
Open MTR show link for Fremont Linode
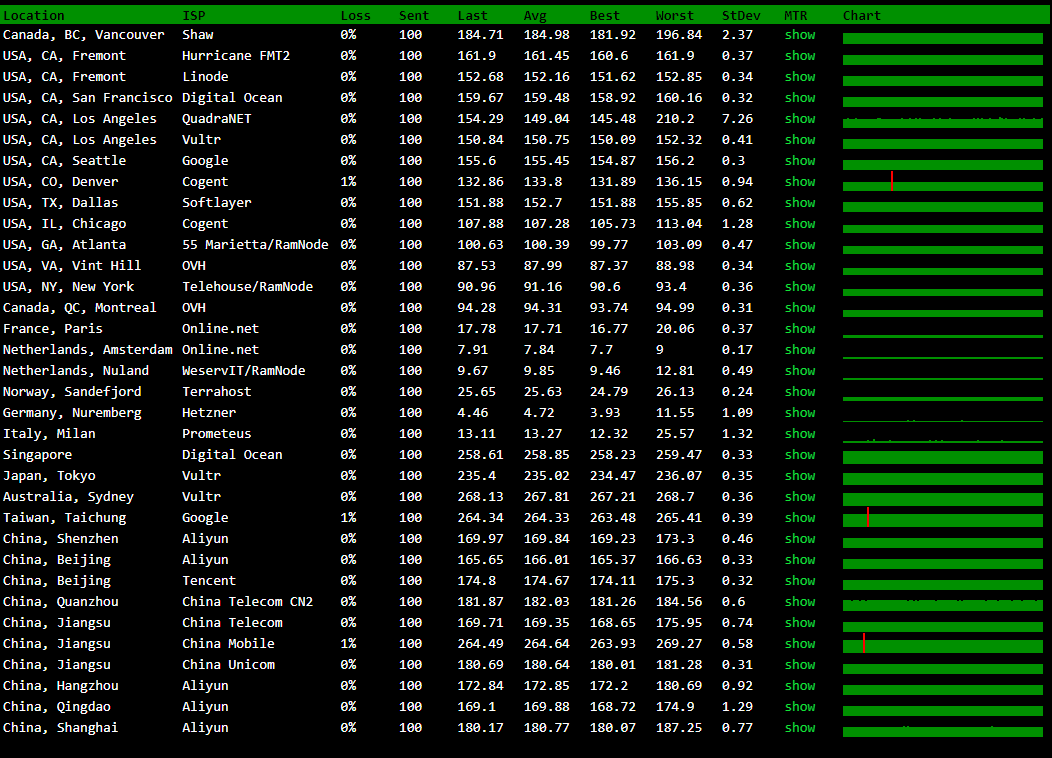tap(799, 77)
